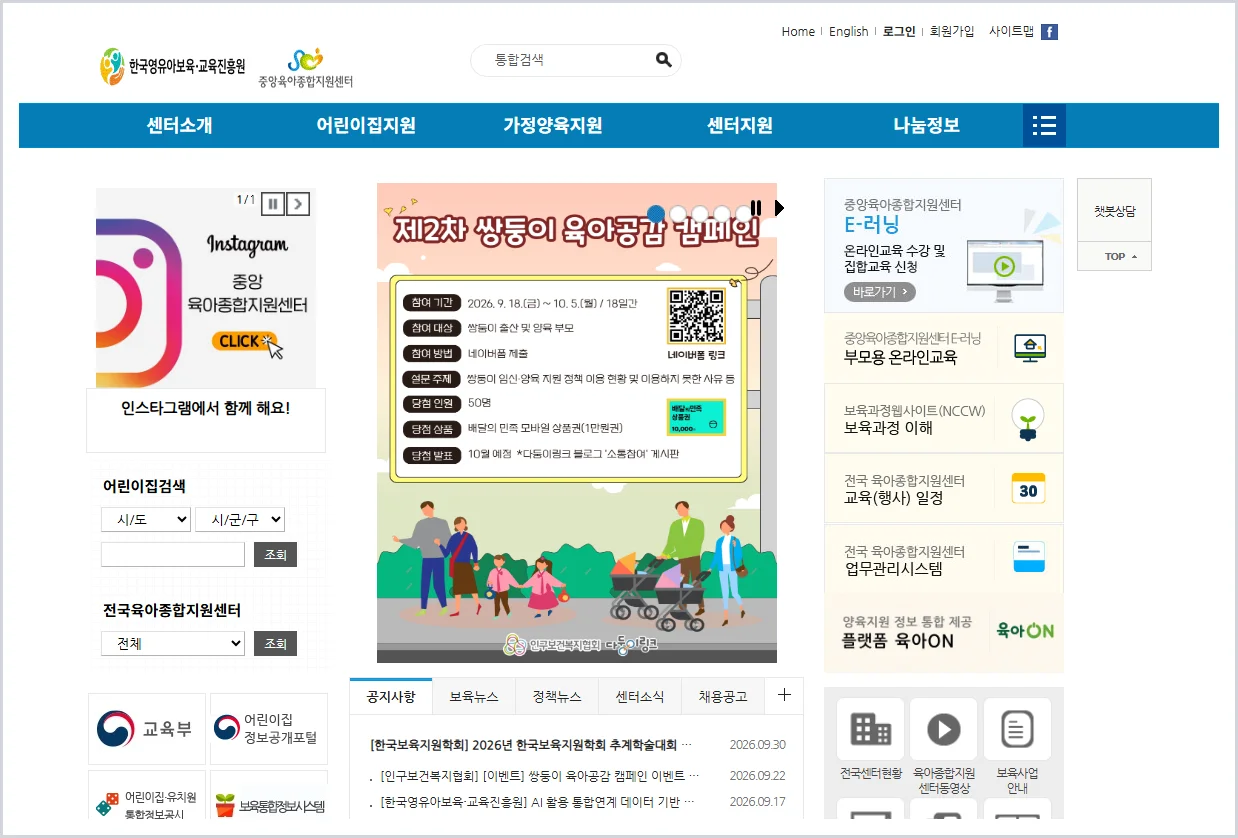
Task: Open notice 쌍둥이 육아공감 캠페인 이벤트
Action: pos(540,776)
